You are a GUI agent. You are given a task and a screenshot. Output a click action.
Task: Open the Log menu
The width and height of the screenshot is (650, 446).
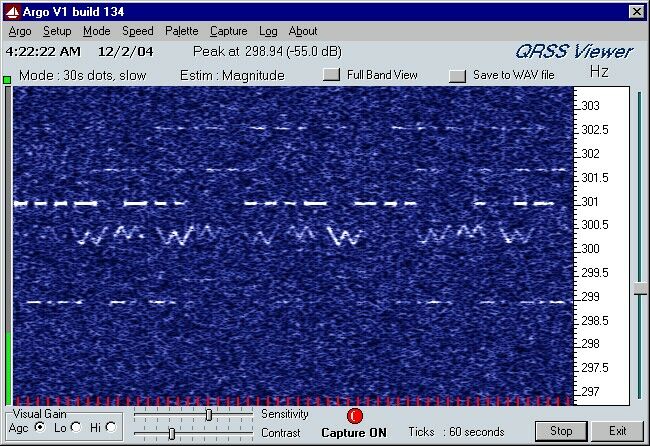coord(268,31)
